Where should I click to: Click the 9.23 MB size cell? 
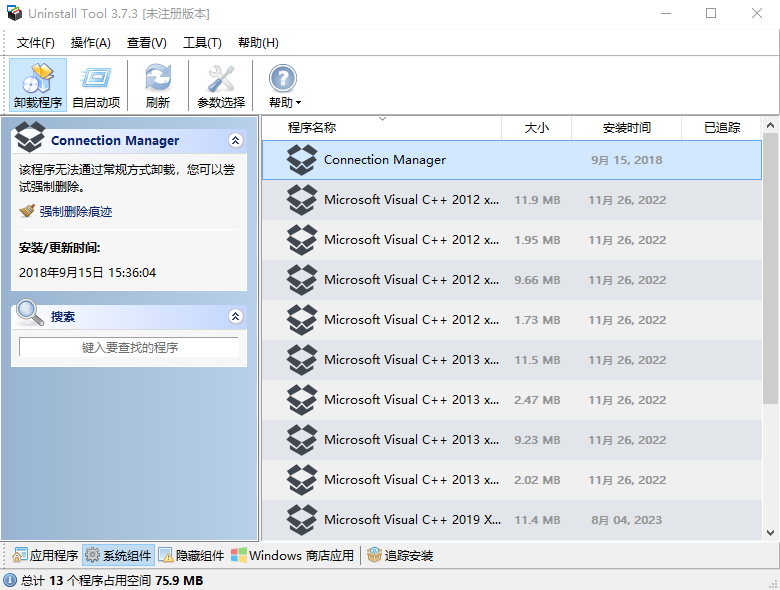pos(537,440)
